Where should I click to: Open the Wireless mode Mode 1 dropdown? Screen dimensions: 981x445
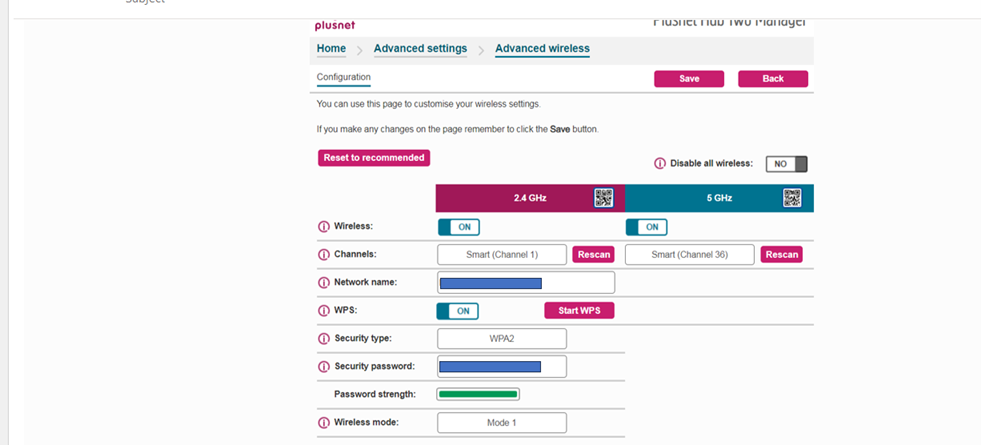point(502,423)
